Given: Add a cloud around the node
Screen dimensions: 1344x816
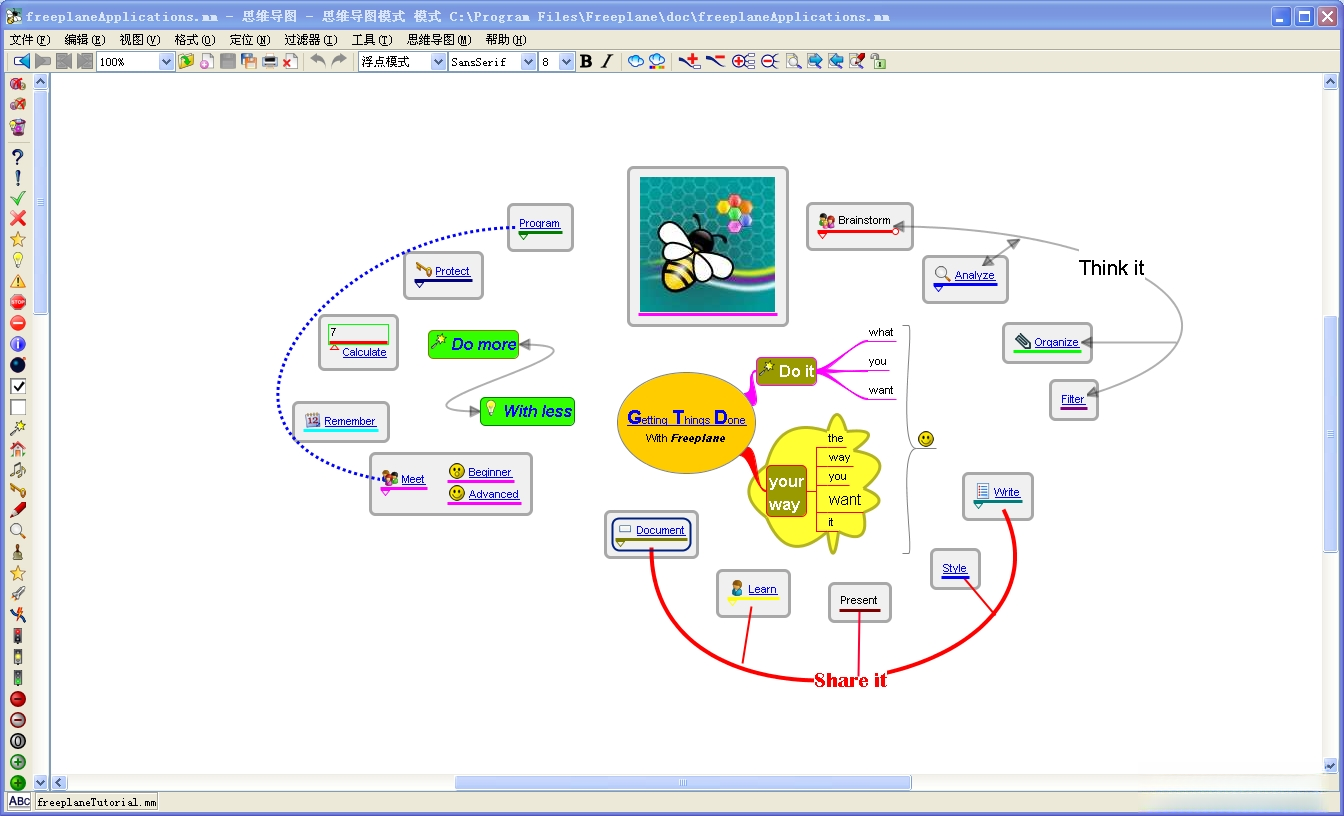Looking at the screenshot, I should click(635, 61).
